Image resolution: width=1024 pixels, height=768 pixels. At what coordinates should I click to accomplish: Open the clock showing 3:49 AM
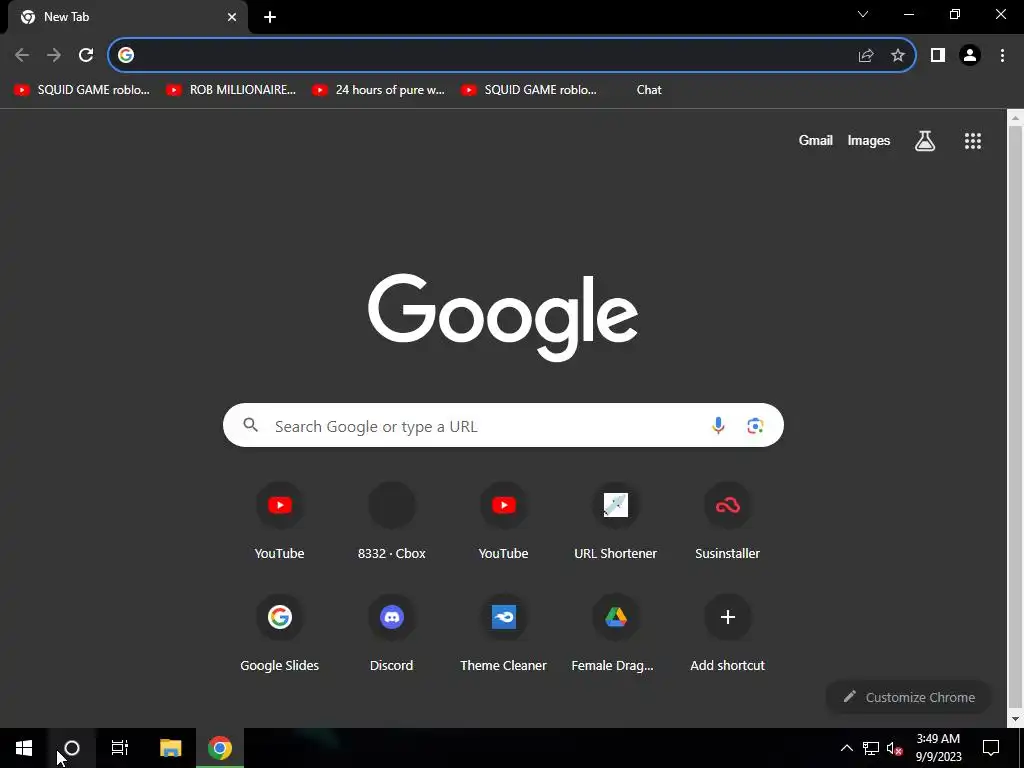938,748
